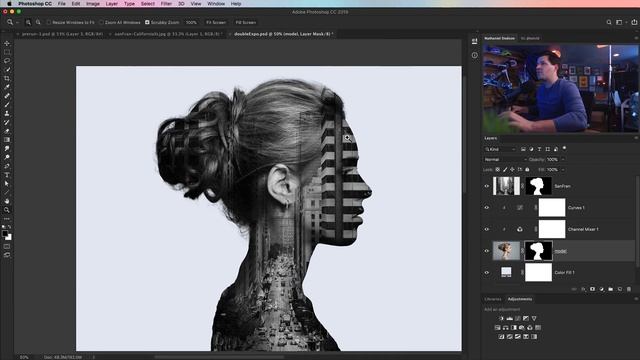
Task: Open the Layers panel flyout menu
Action: click(636, 138)
